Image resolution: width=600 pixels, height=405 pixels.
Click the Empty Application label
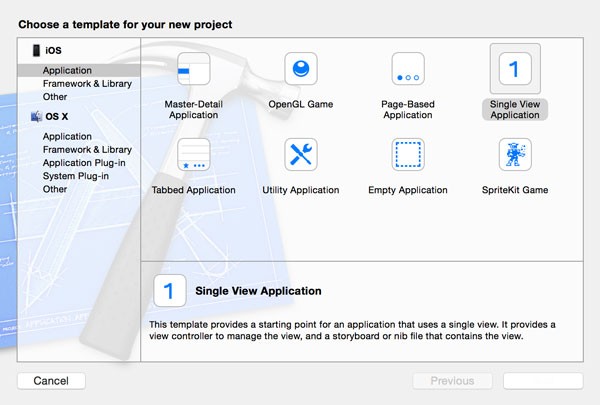pyautogui.click(x=408, y=190)
